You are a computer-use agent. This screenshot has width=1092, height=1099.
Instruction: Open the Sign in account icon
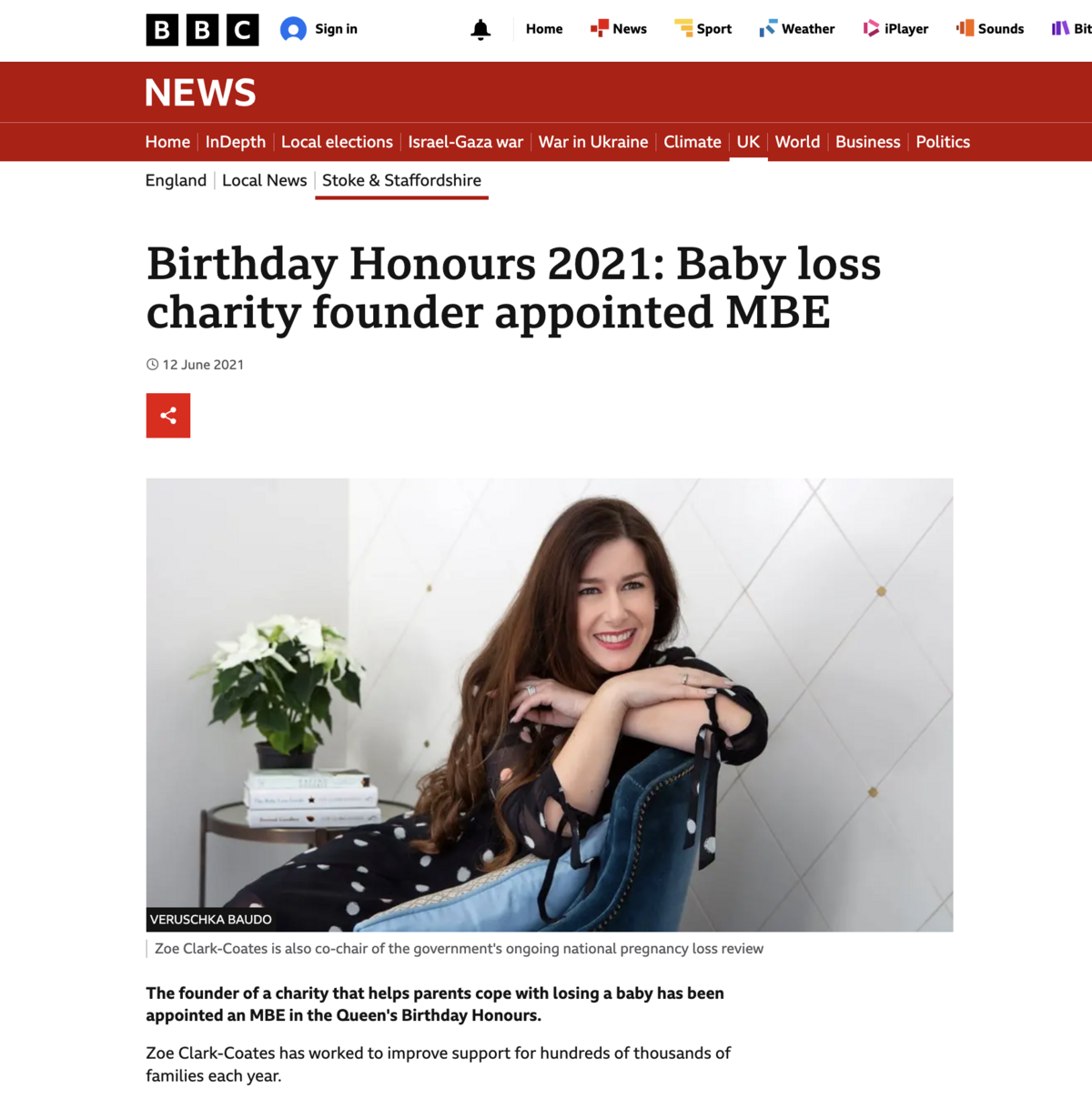(293, 29)
